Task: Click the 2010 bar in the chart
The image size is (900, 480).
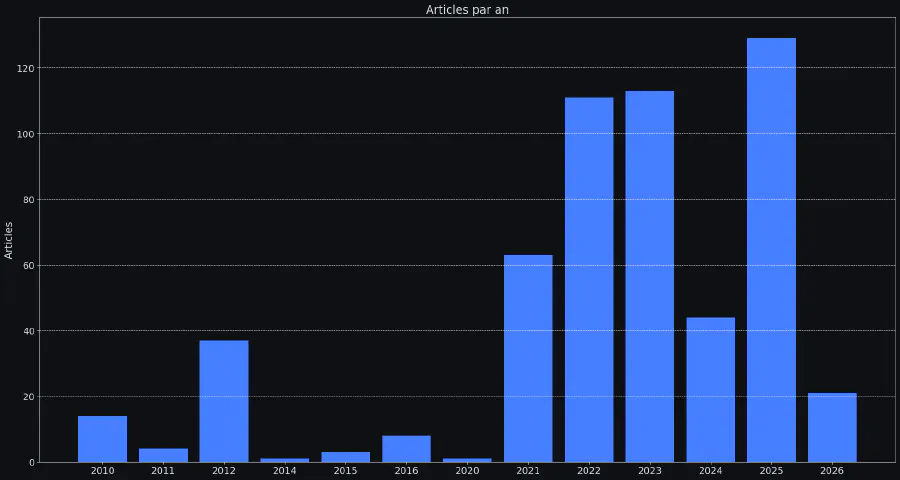Action: (x=102, y=439)
